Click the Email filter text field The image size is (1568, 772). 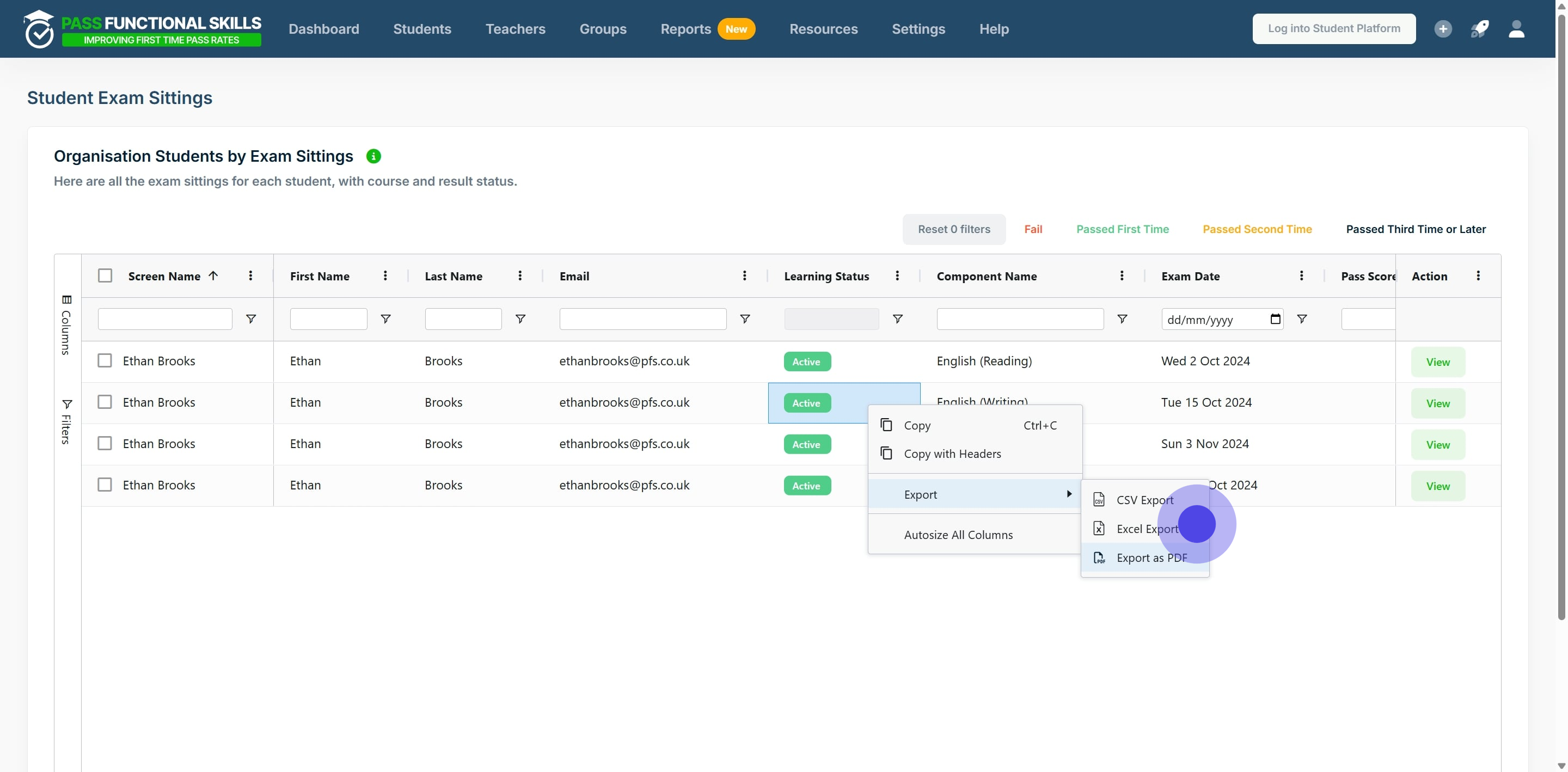[642, 319]
